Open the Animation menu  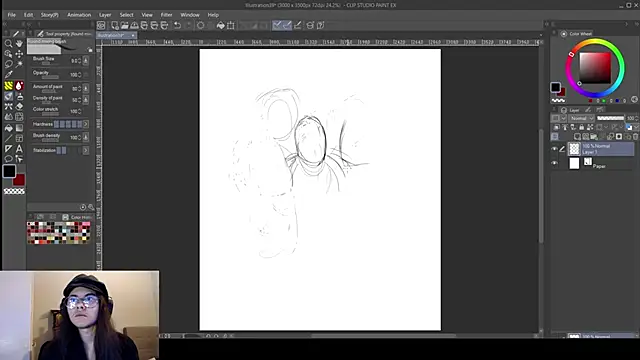[79, 15]
